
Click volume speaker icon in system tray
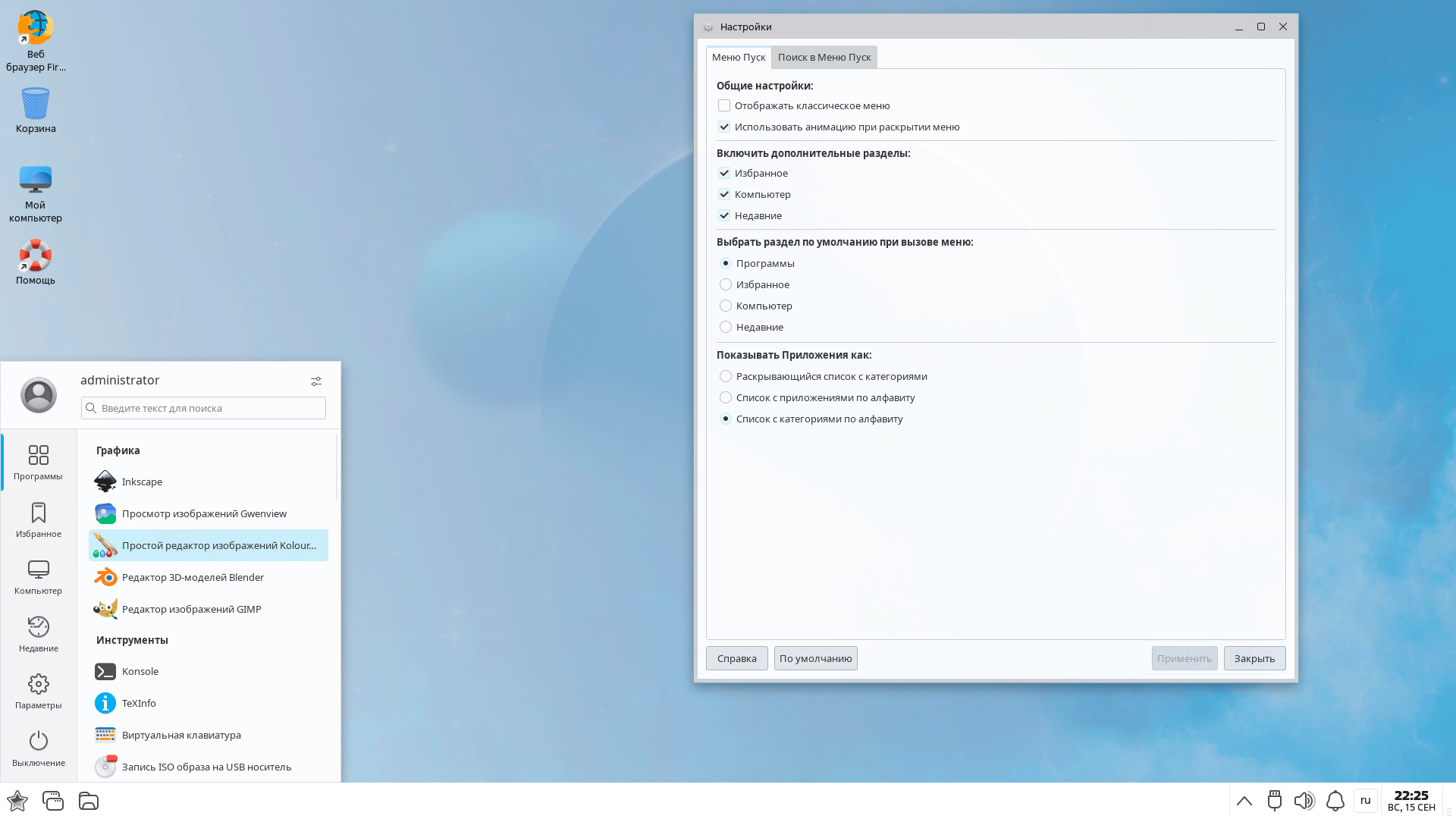point(1304,802)
